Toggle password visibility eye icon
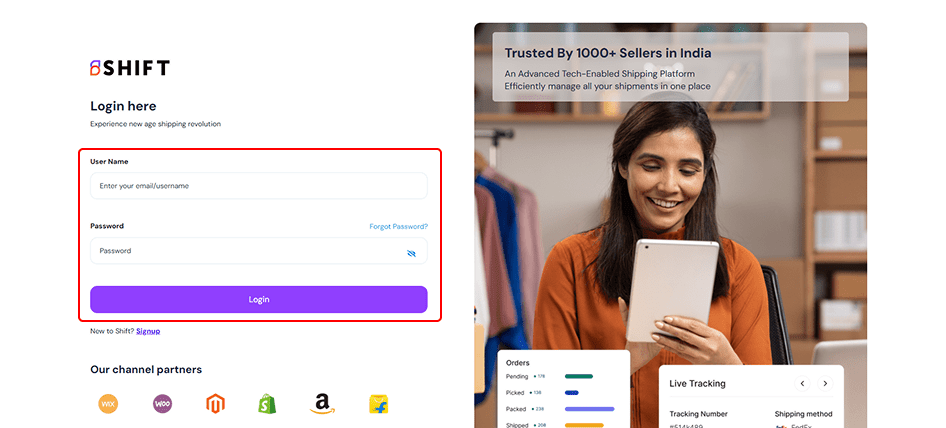This screenshot has width=946, height=428. click(x=411, y=254)
